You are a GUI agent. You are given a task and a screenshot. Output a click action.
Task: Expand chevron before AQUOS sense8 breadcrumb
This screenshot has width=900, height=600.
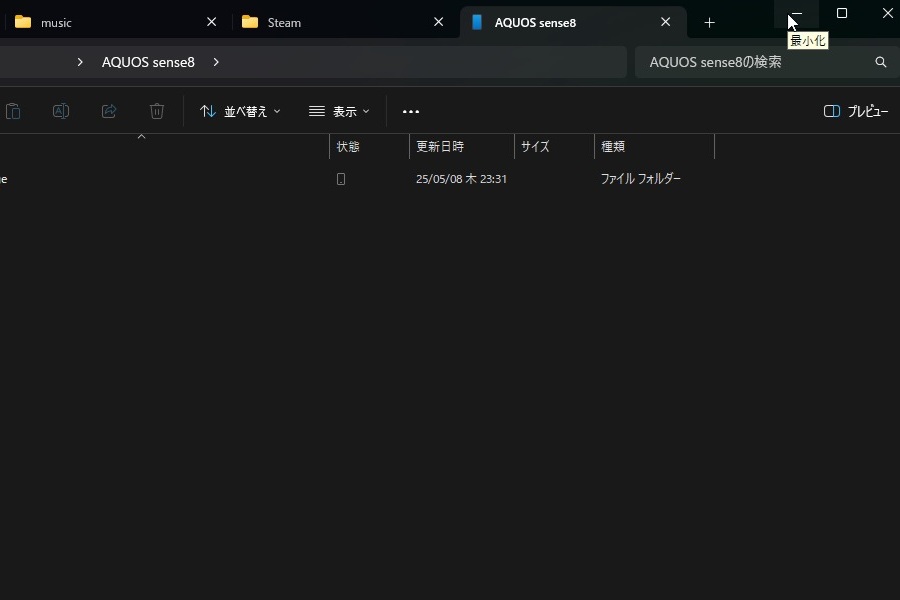(x=80, y=62)
